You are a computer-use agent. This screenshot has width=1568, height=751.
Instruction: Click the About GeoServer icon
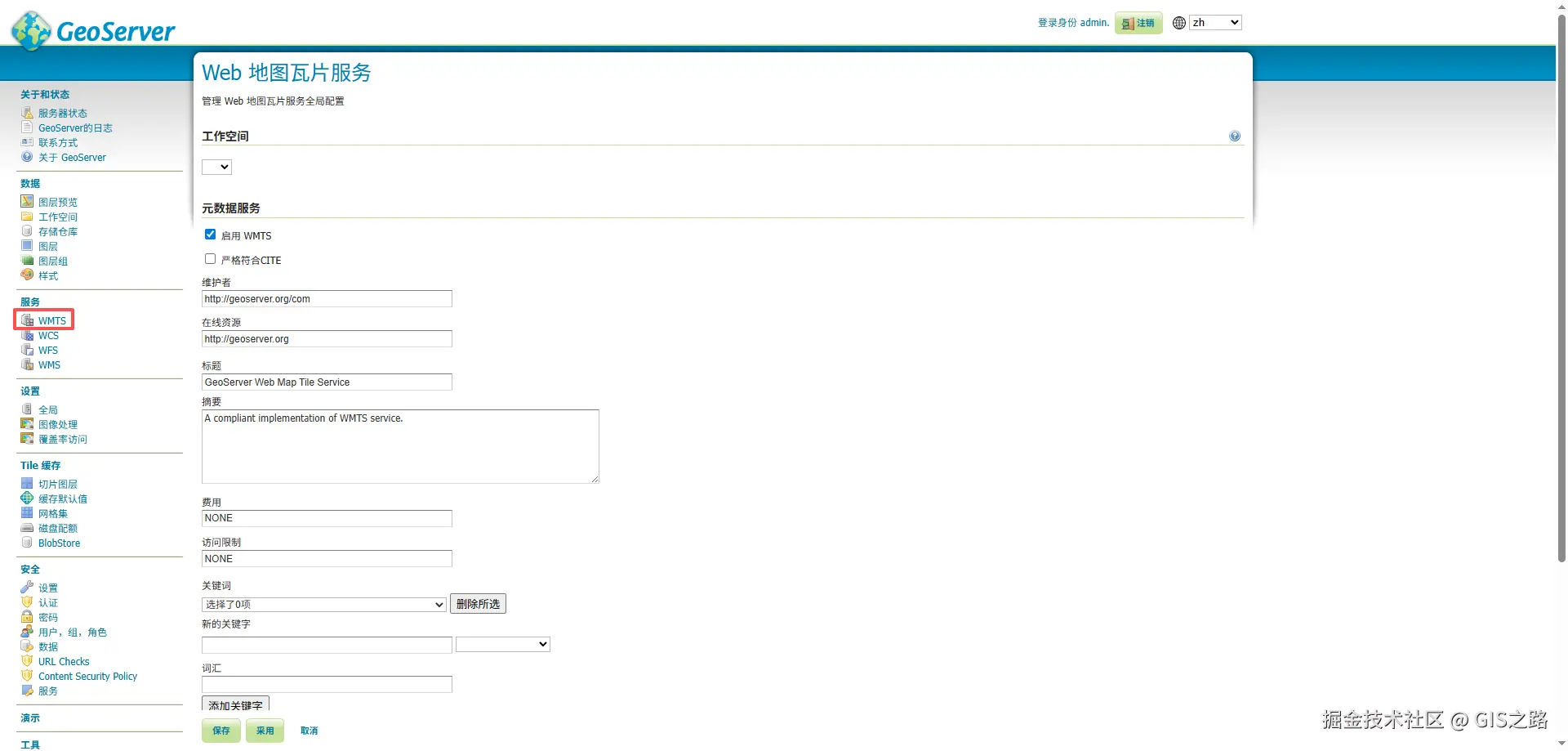pyautogui.click(x=27, y=157)
